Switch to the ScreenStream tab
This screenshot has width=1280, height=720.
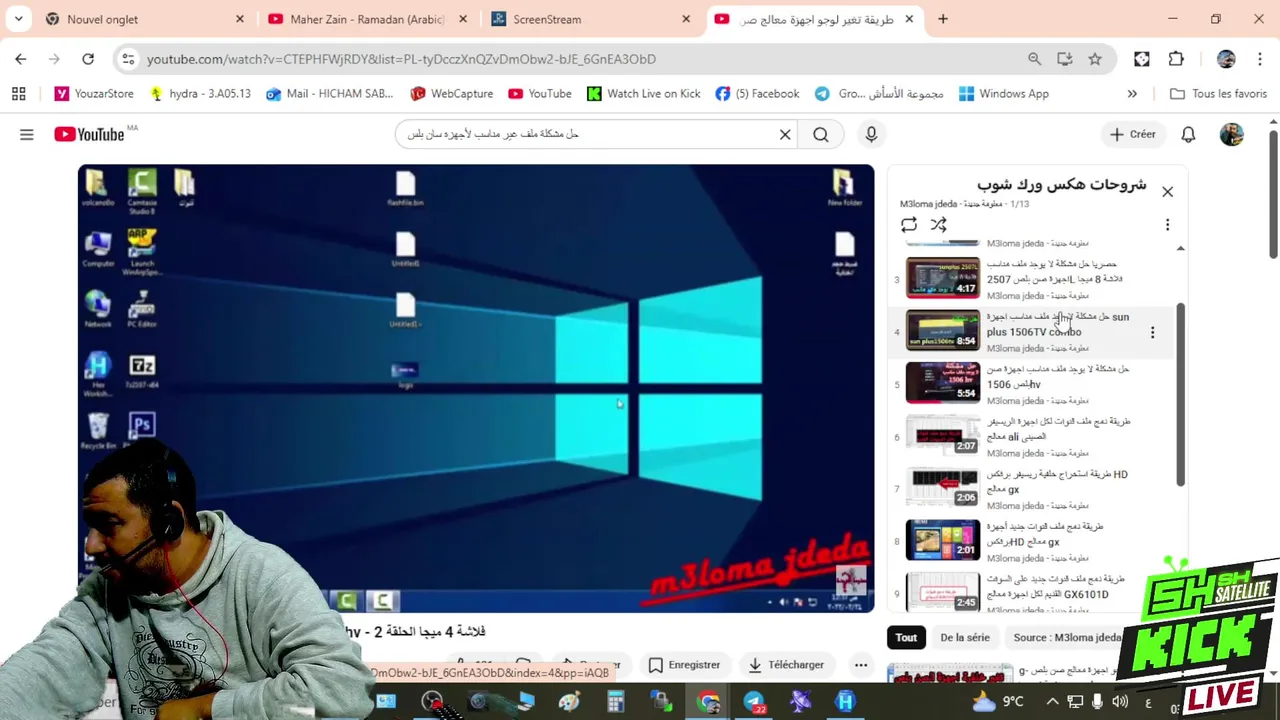pyautogui.click(x=591, y=19)
